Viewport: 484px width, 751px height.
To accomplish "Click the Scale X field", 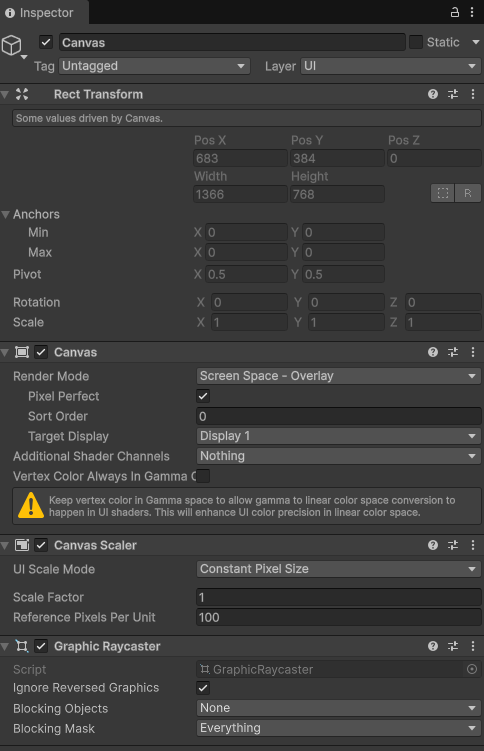I will pyautogui.click(x=249, y=322).
